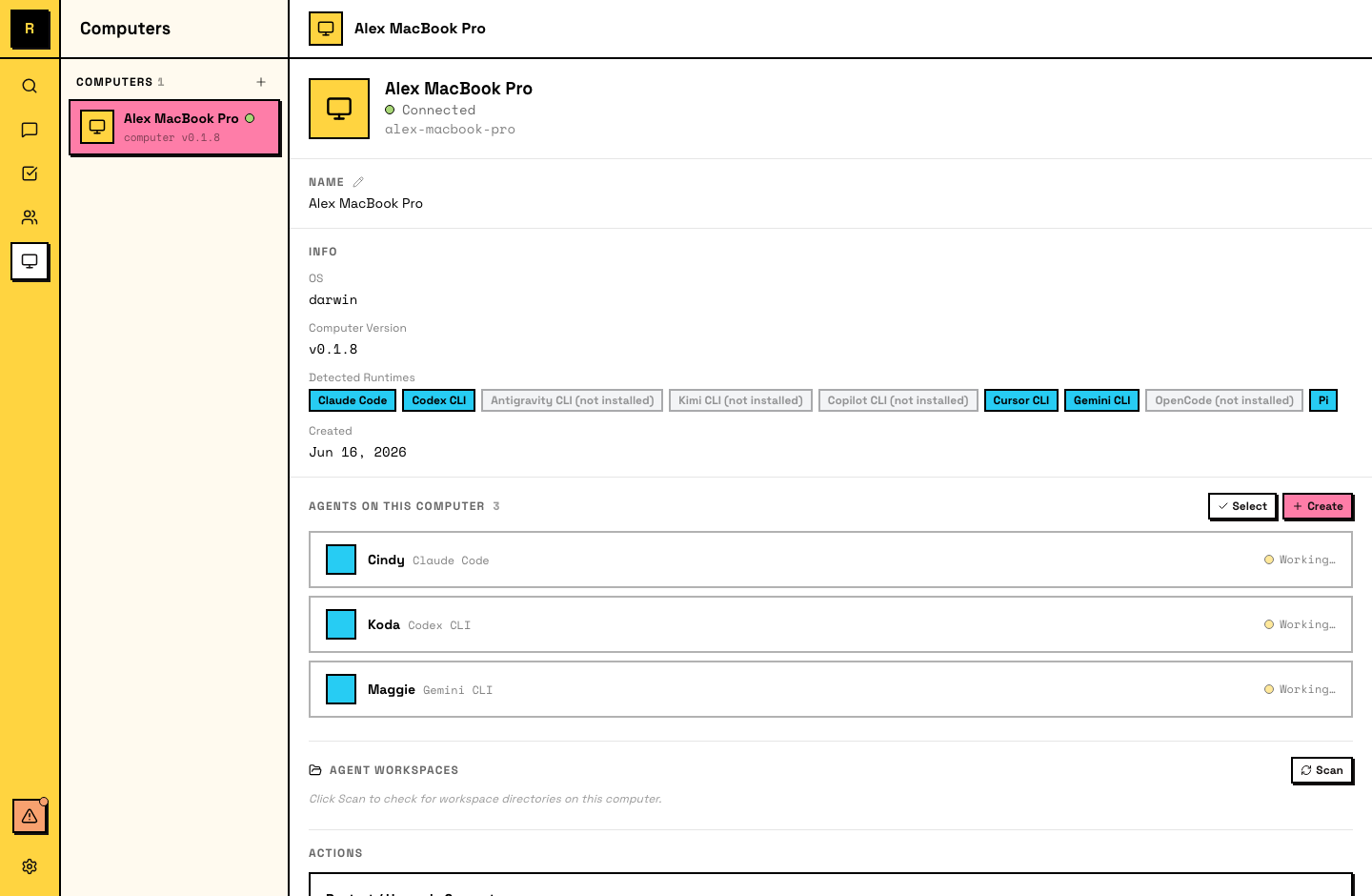1372x896 pixels.
Task: Click the Cursor CLI runtime tag
Action: 1021,400
